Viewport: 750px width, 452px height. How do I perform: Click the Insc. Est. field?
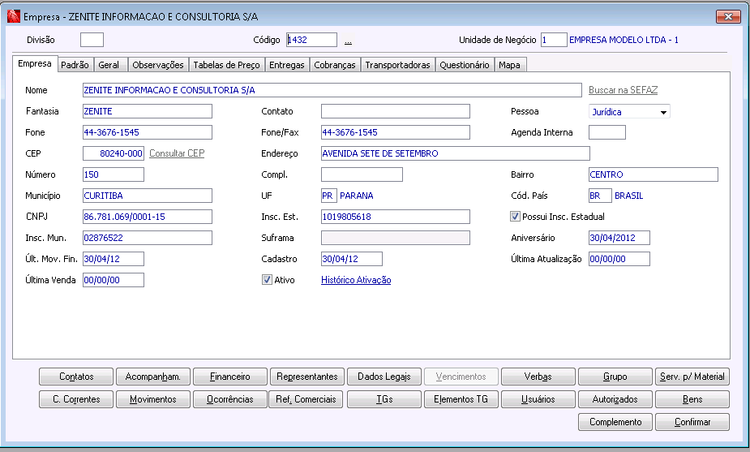(x=396, y=217)
